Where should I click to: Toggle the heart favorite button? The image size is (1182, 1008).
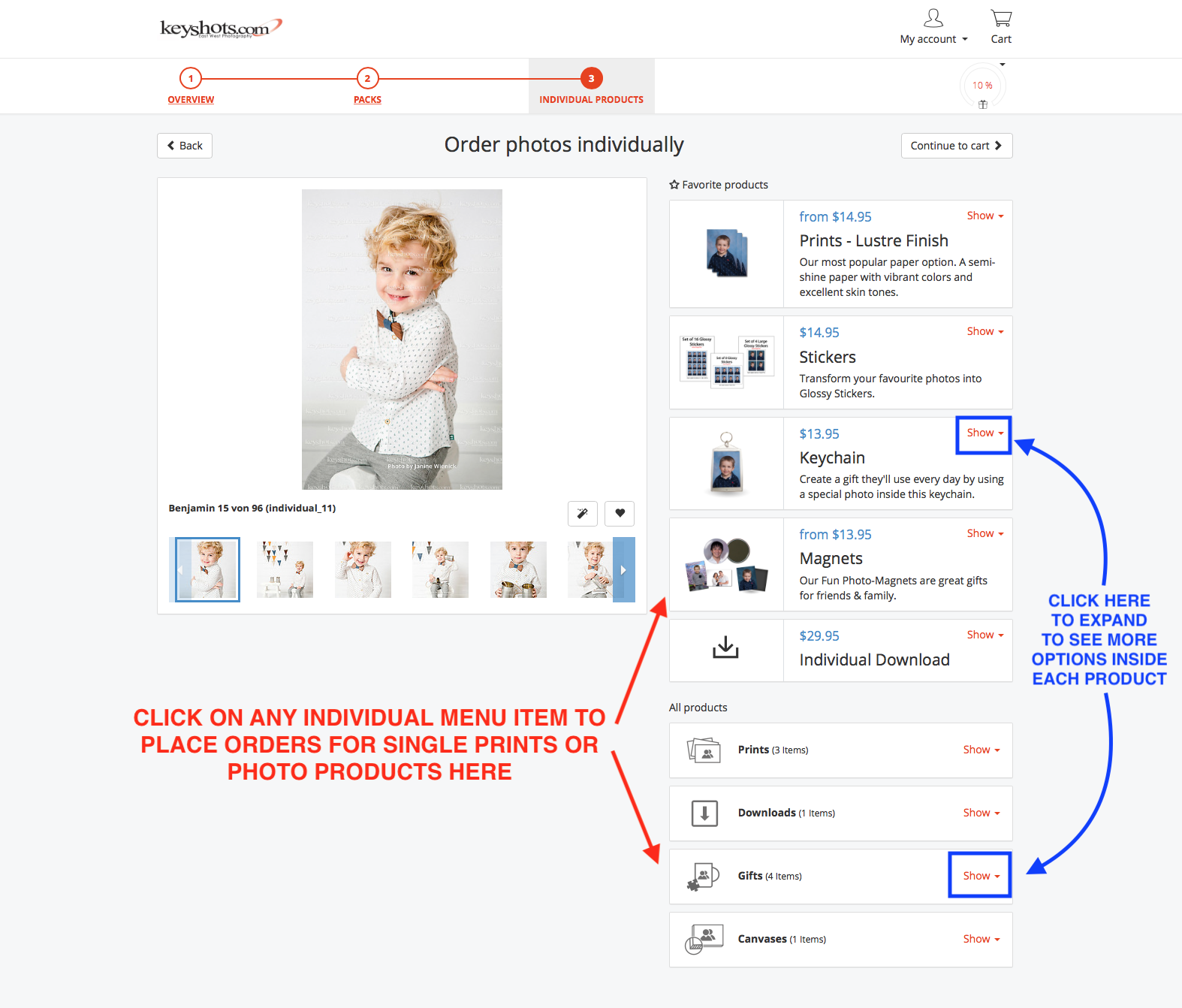pyautogui.click(x=620, y=513)
